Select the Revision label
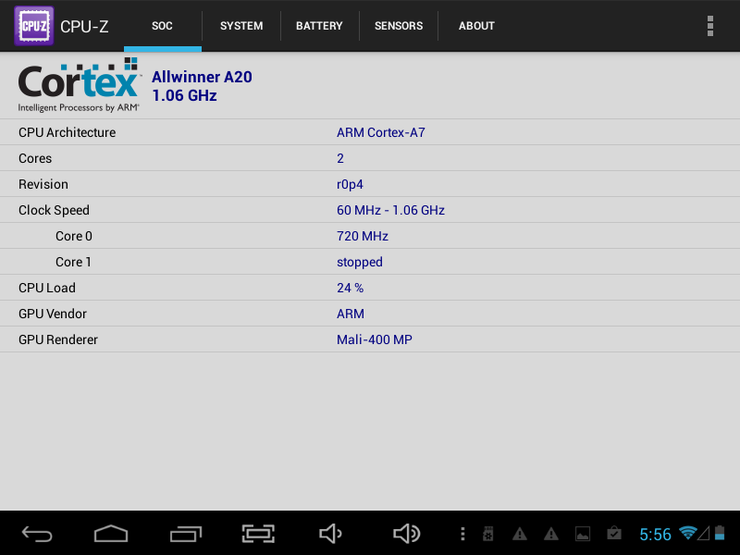 pyautogui.click(x=43, y=185)
